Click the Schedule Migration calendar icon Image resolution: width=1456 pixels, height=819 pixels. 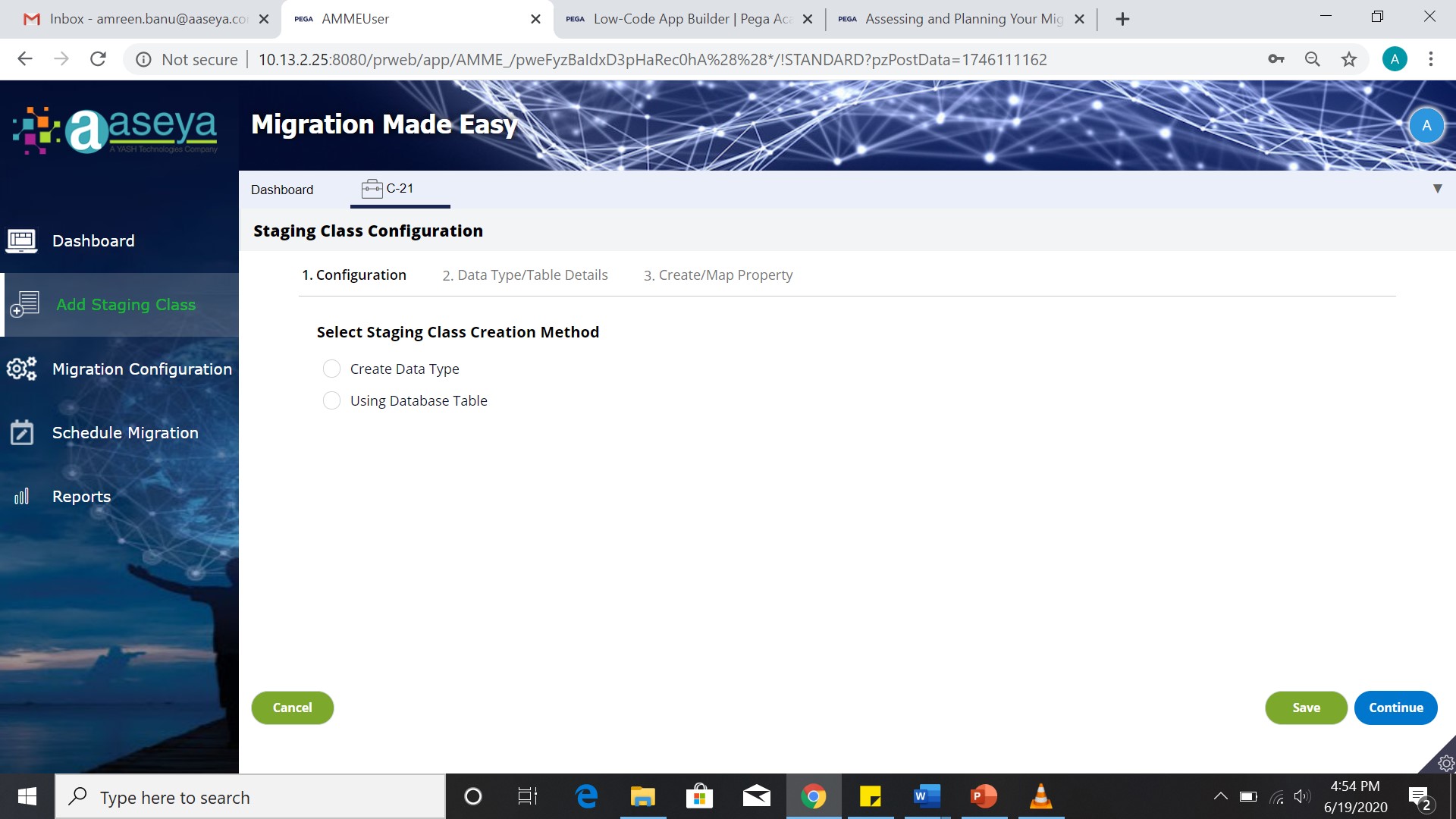pos(21,433)
